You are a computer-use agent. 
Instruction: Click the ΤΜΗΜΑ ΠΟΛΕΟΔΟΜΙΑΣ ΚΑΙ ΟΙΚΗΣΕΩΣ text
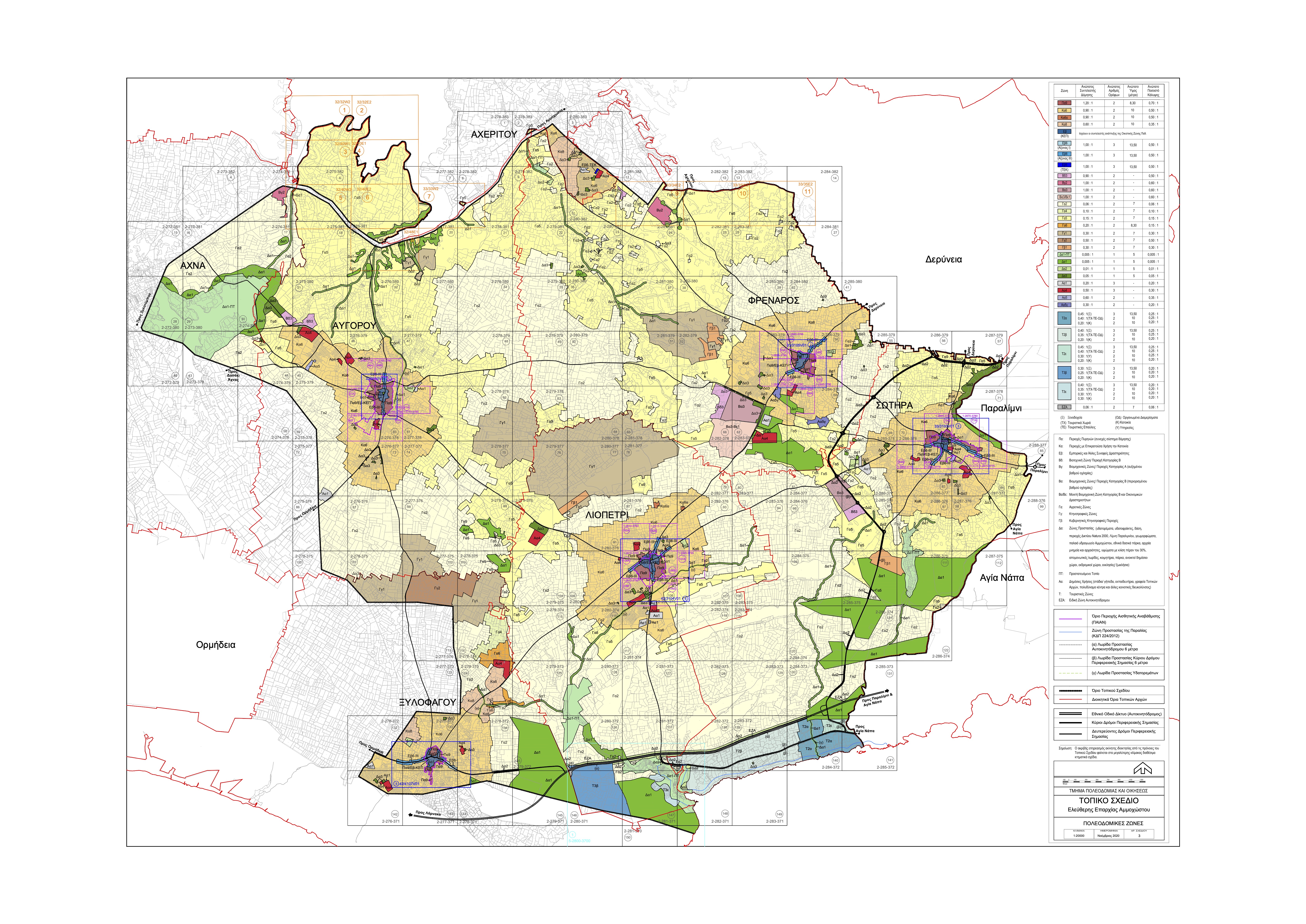(1109, 791)
